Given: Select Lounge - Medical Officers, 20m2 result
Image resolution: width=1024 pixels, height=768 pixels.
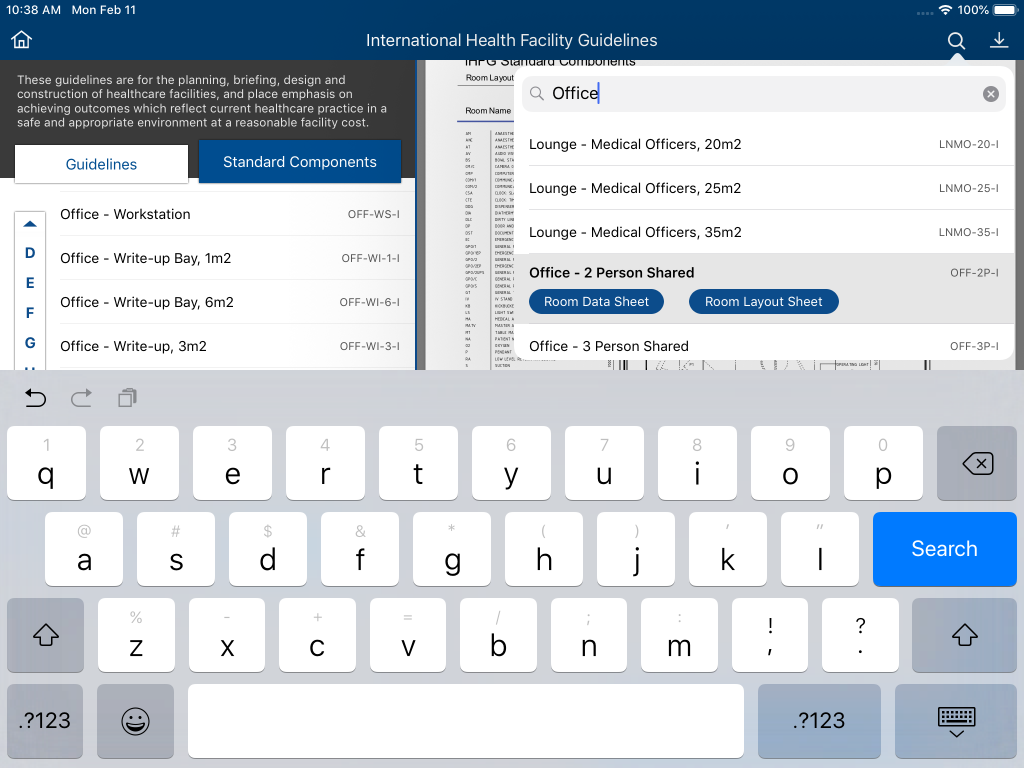Looking at the screenshot, I should (763, 144).
